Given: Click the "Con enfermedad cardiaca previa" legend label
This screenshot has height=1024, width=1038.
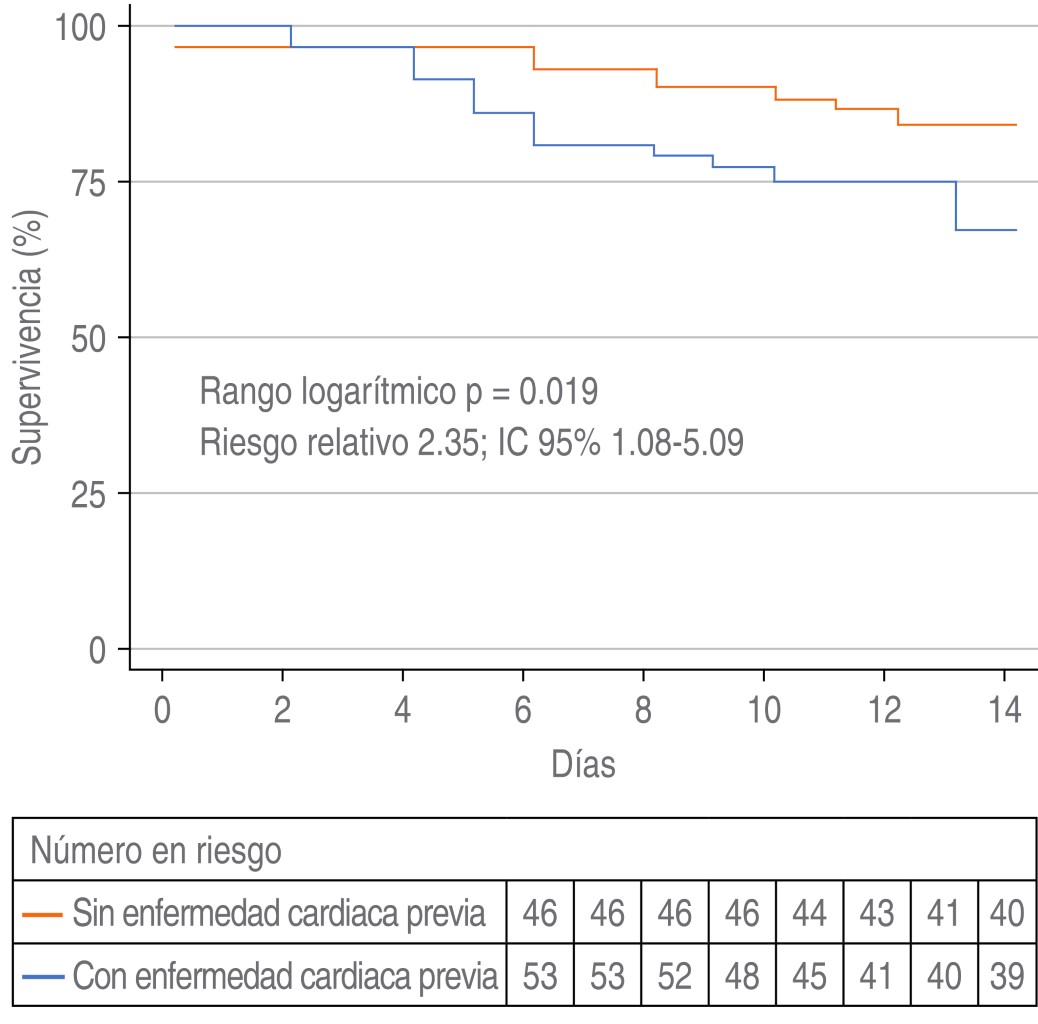Looking at the screenshot, I should click(285, 975).
